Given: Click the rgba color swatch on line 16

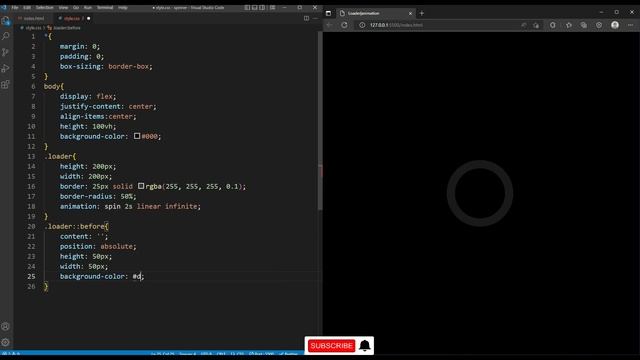Looking at the screenshot, I should click(141, 186).
